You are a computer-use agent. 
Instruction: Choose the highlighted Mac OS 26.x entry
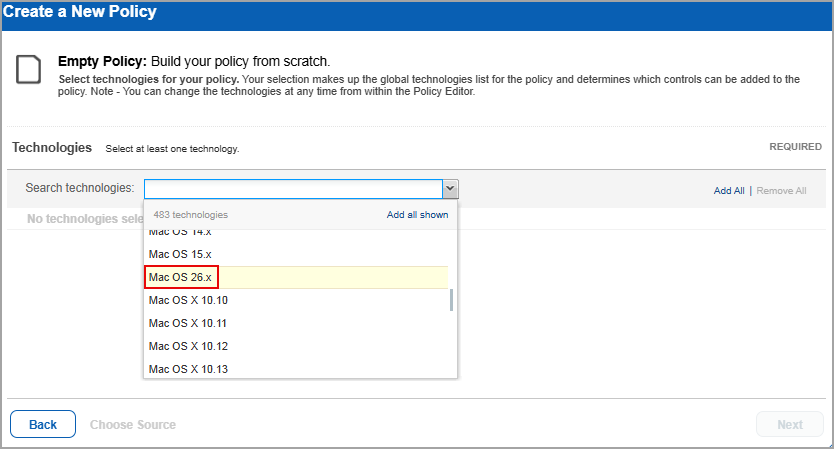point(181,277)
